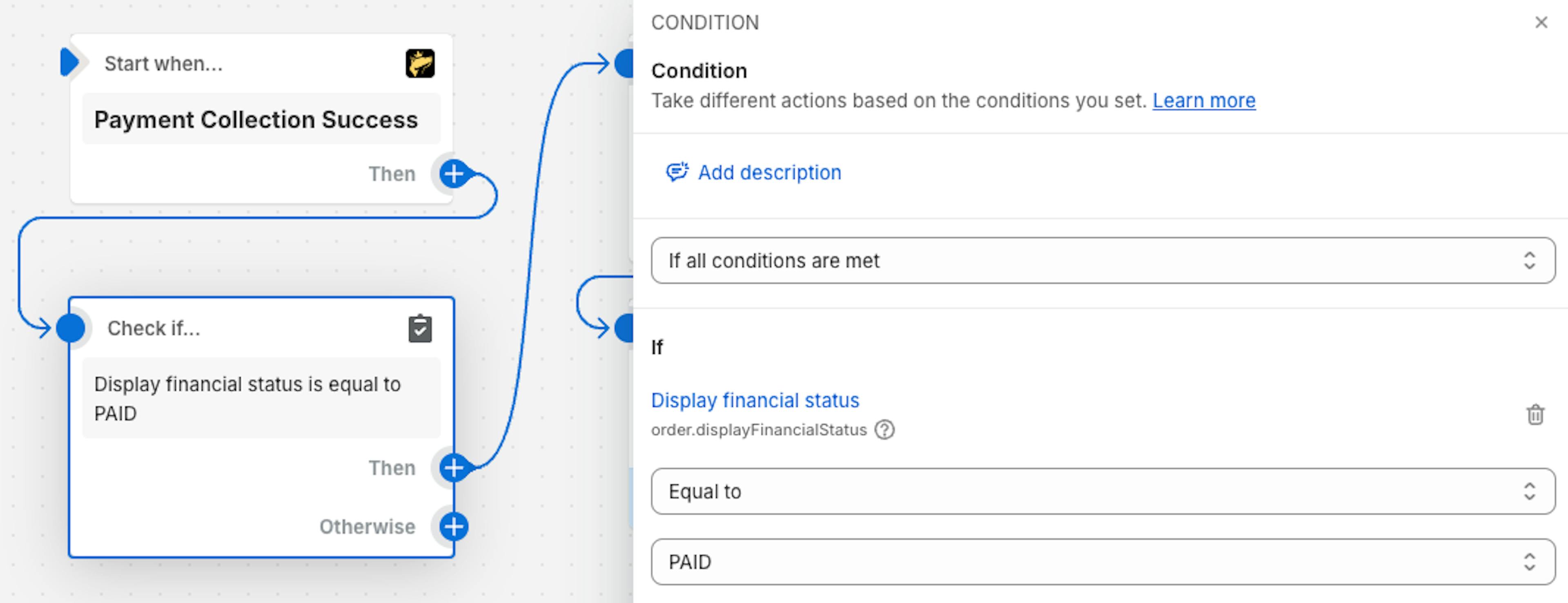This screenshot has width=1568, height=603.
Task: Add a step on the Otherwise branch
Action: coord(454,527)
